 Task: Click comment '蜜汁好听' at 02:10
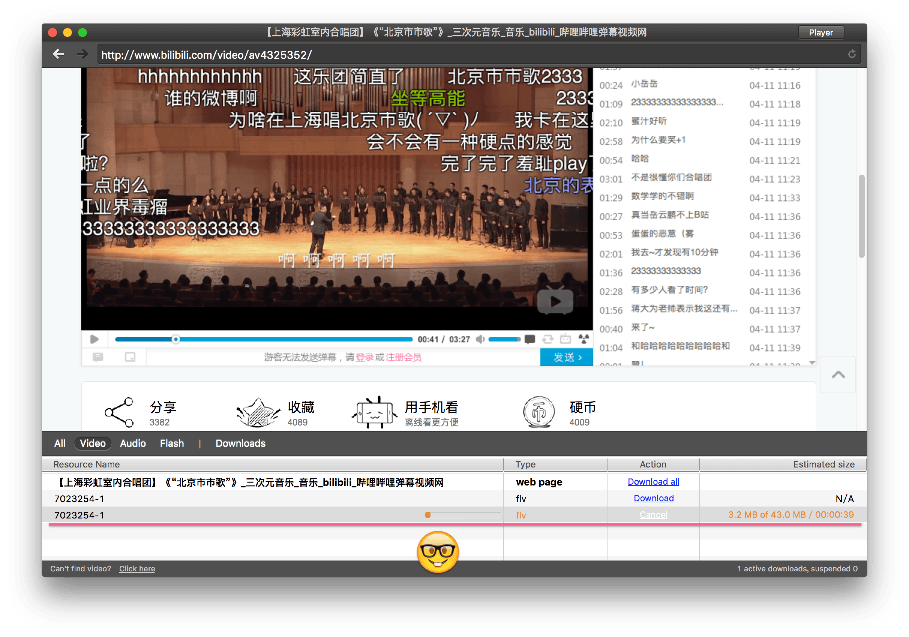[x=649, y=121]
